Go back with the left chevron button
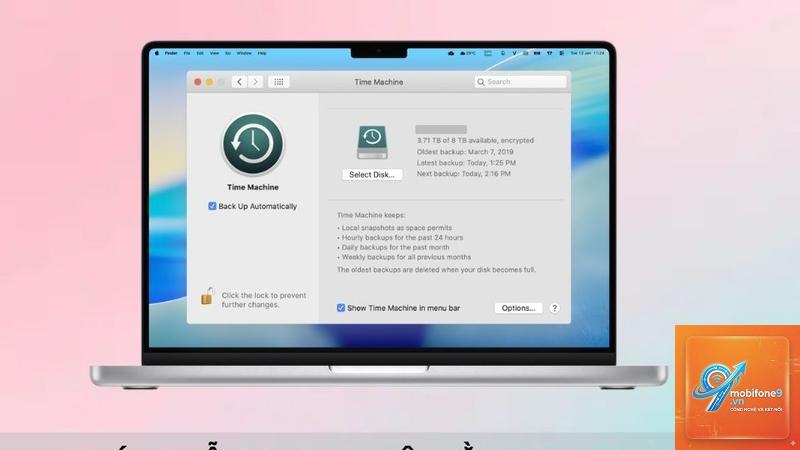Image resolution: width=800 pixels, height=450 pixels. point(239,82)
